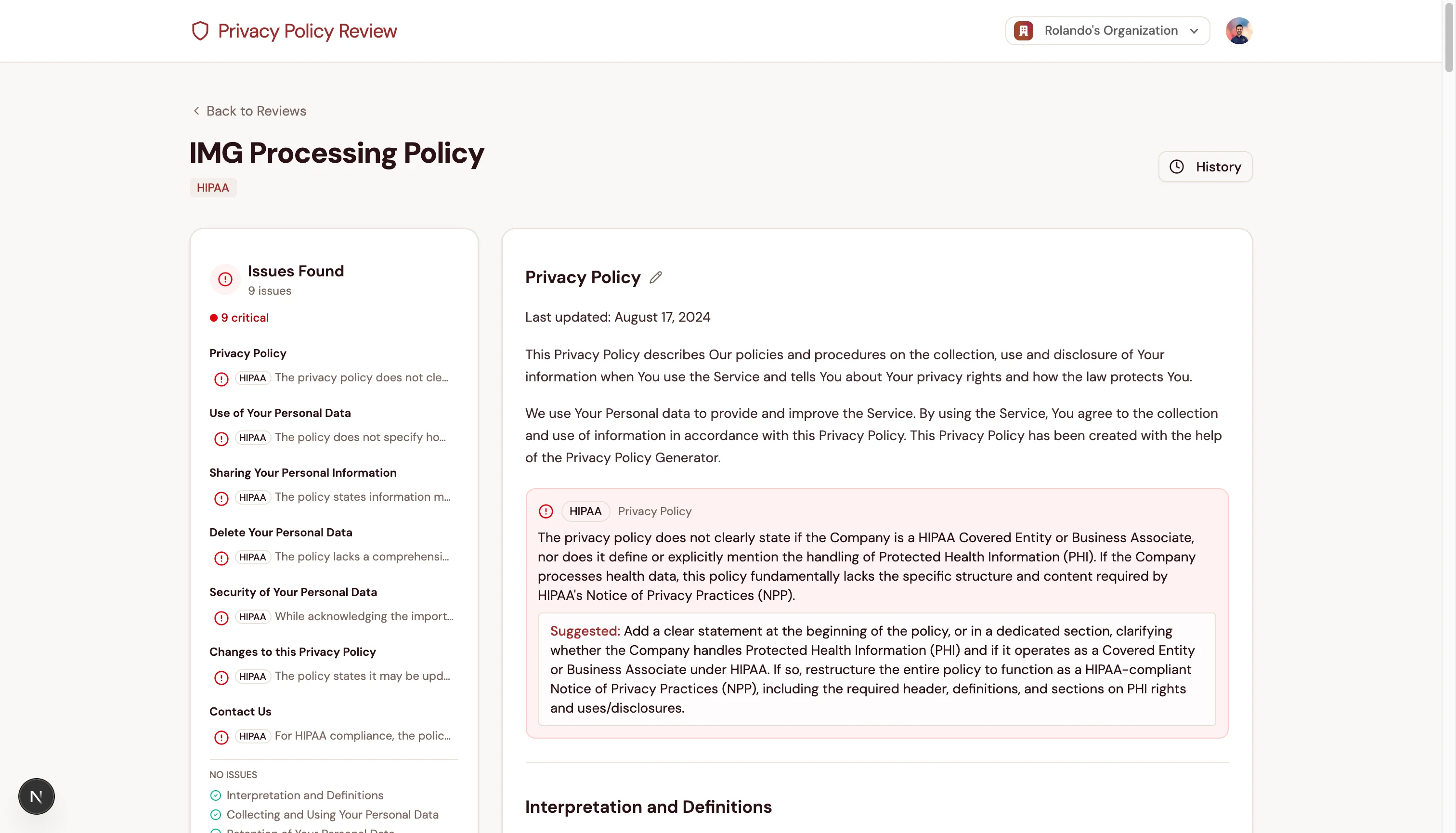Click the user avatar in the top right
Screen dimensions: 1456x833
(1238, 30)
